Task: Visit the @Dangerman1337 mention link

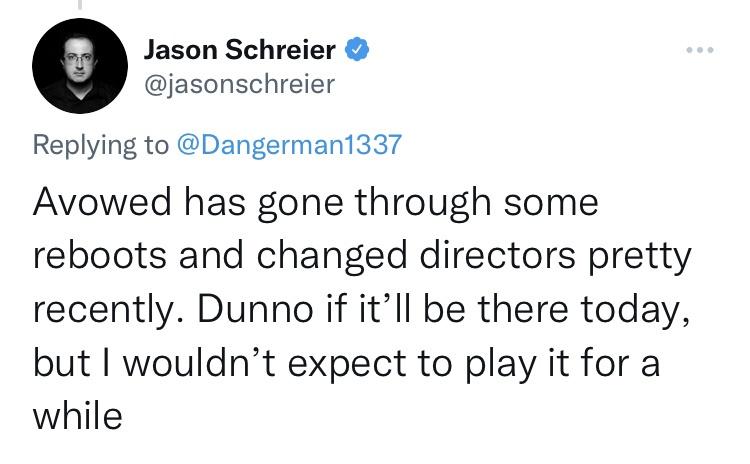Action: 288,144
